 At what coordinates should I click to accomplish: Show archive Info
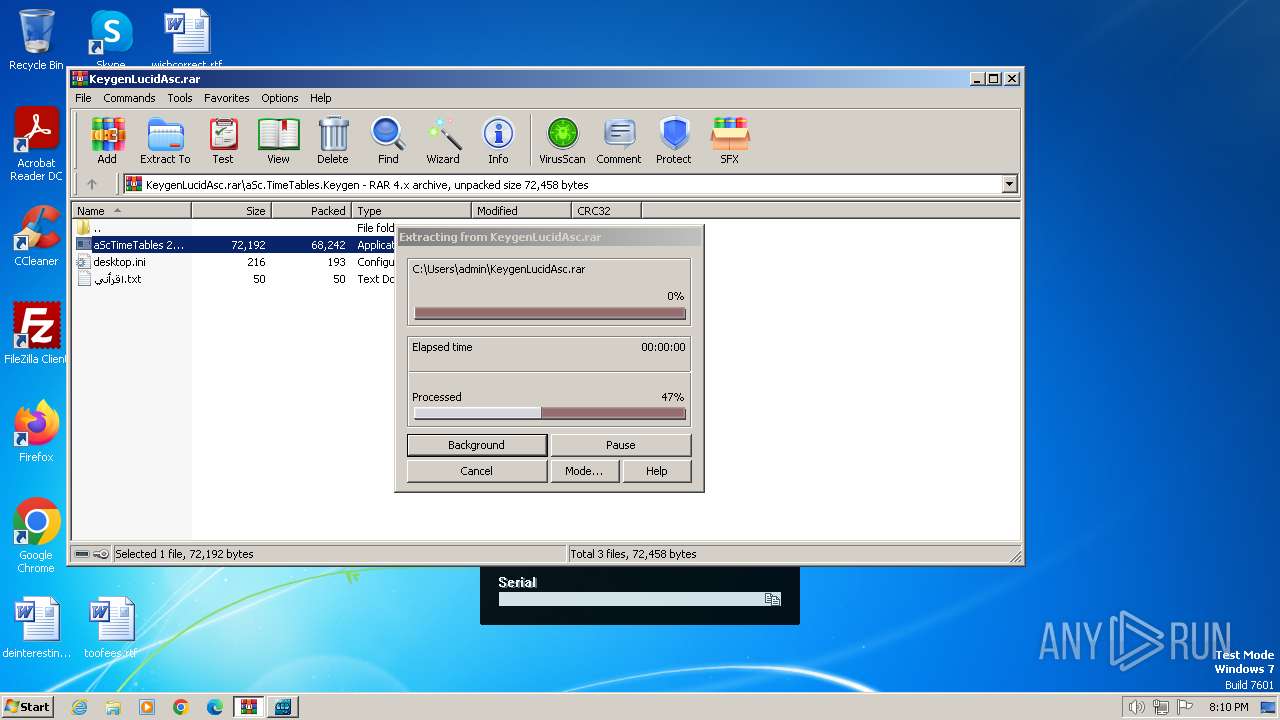(498, 141)
